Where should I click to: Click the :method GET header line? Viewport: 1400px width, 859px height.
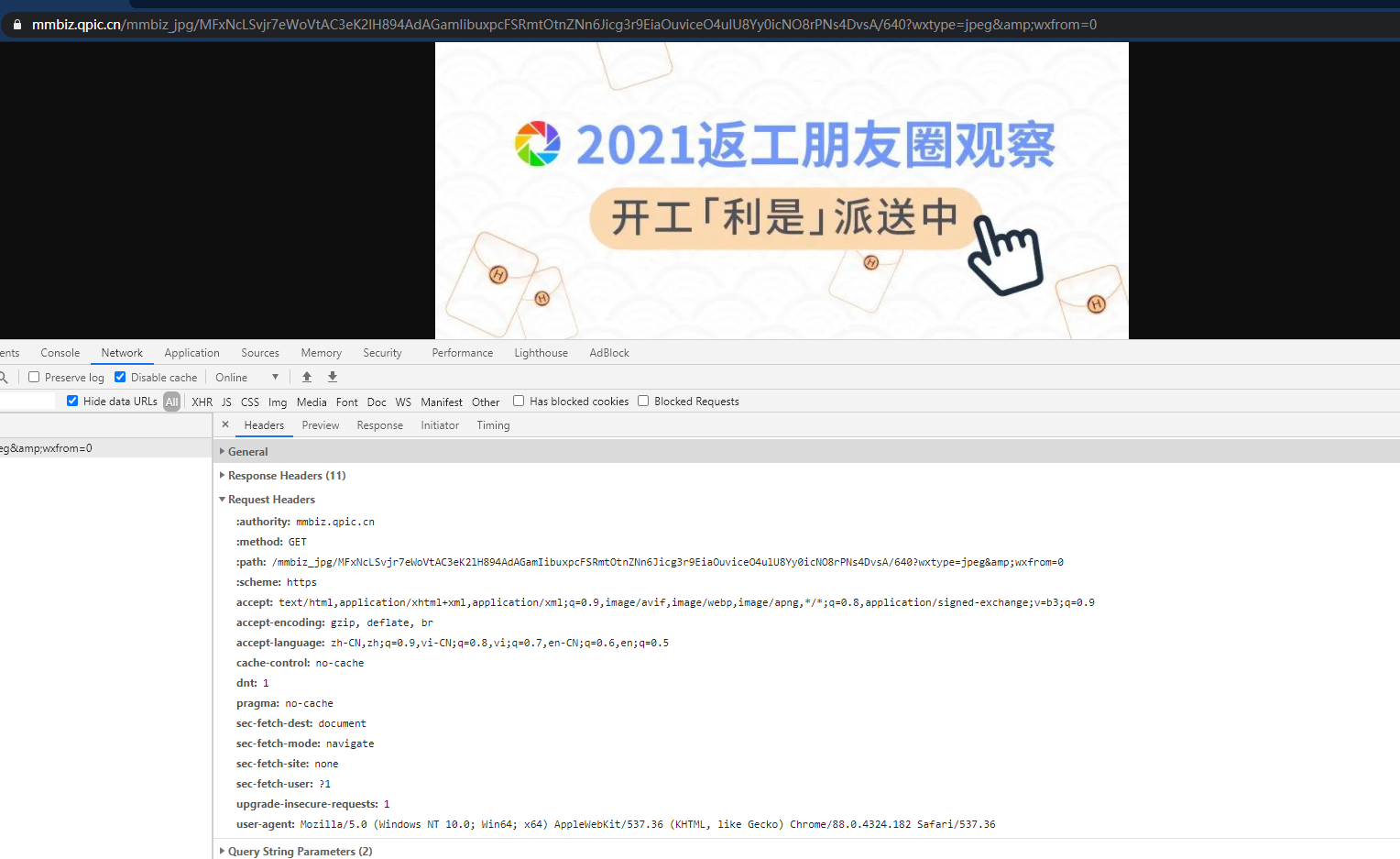pos(271,542)
